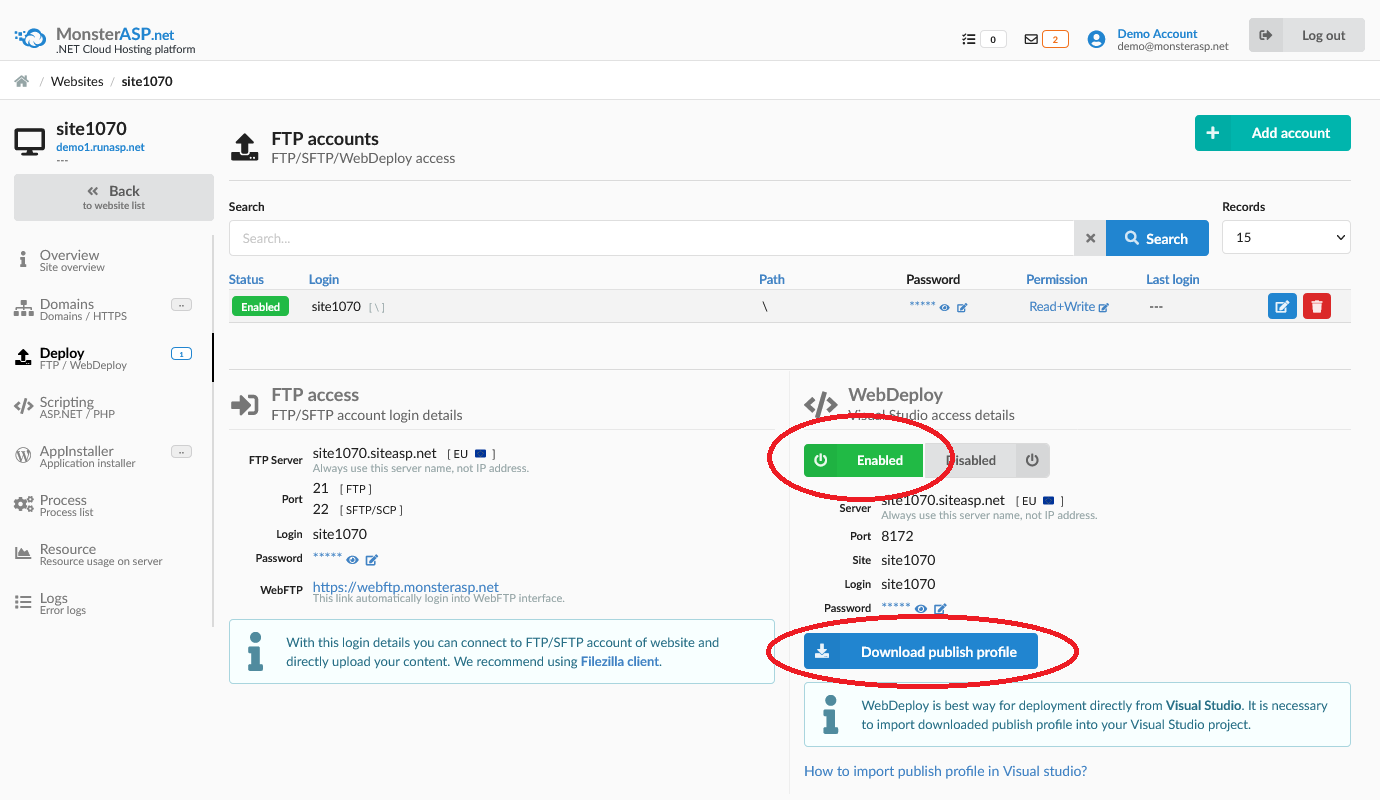Click site1070 login in accounts table
Viewport: 1380px width, 800px height.
point(336,307)
